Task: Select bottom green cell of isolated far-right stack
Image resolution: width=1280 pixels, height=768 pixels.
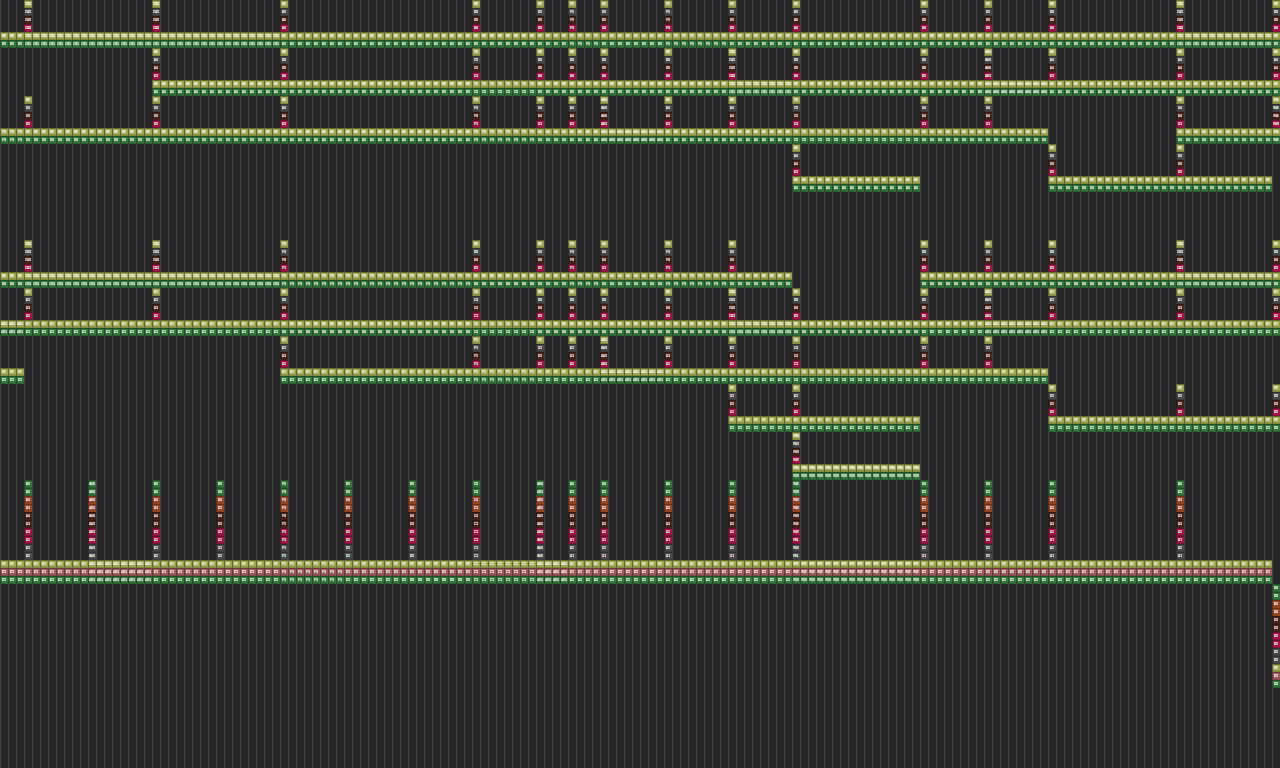Action: click(x=1276, y=684)
